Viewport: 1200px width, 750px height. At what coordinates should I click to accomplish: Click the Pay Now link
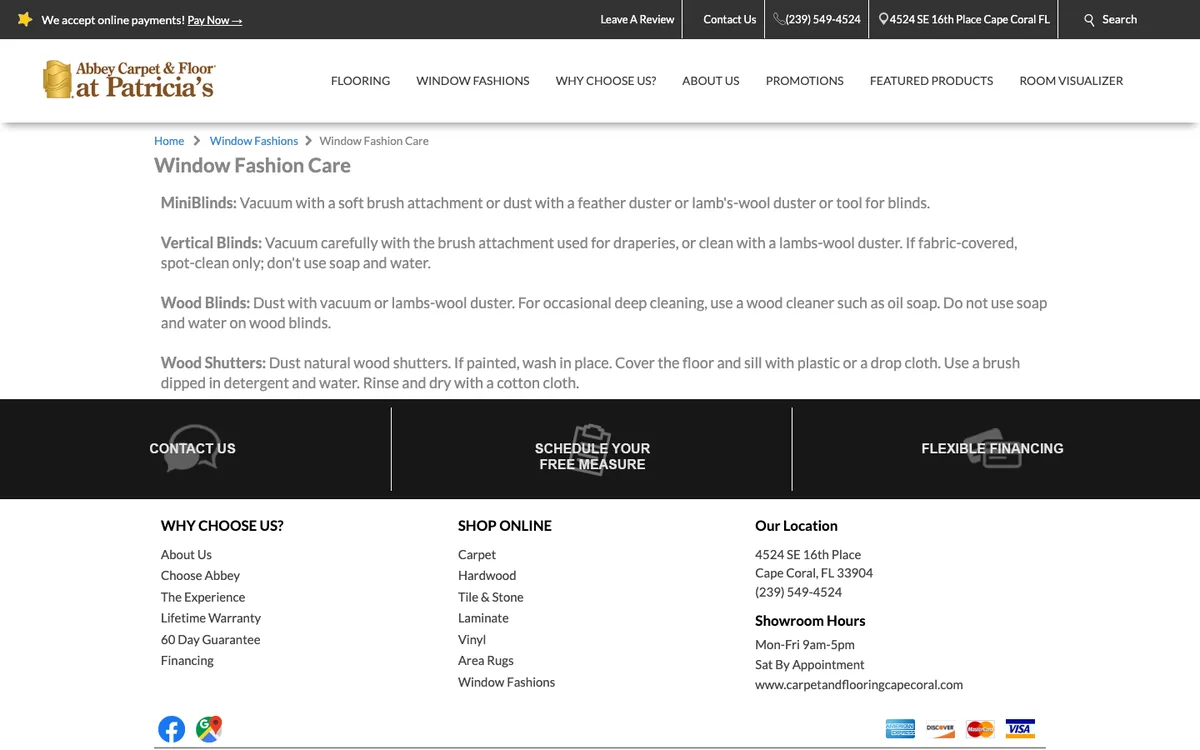click(215, 20)
